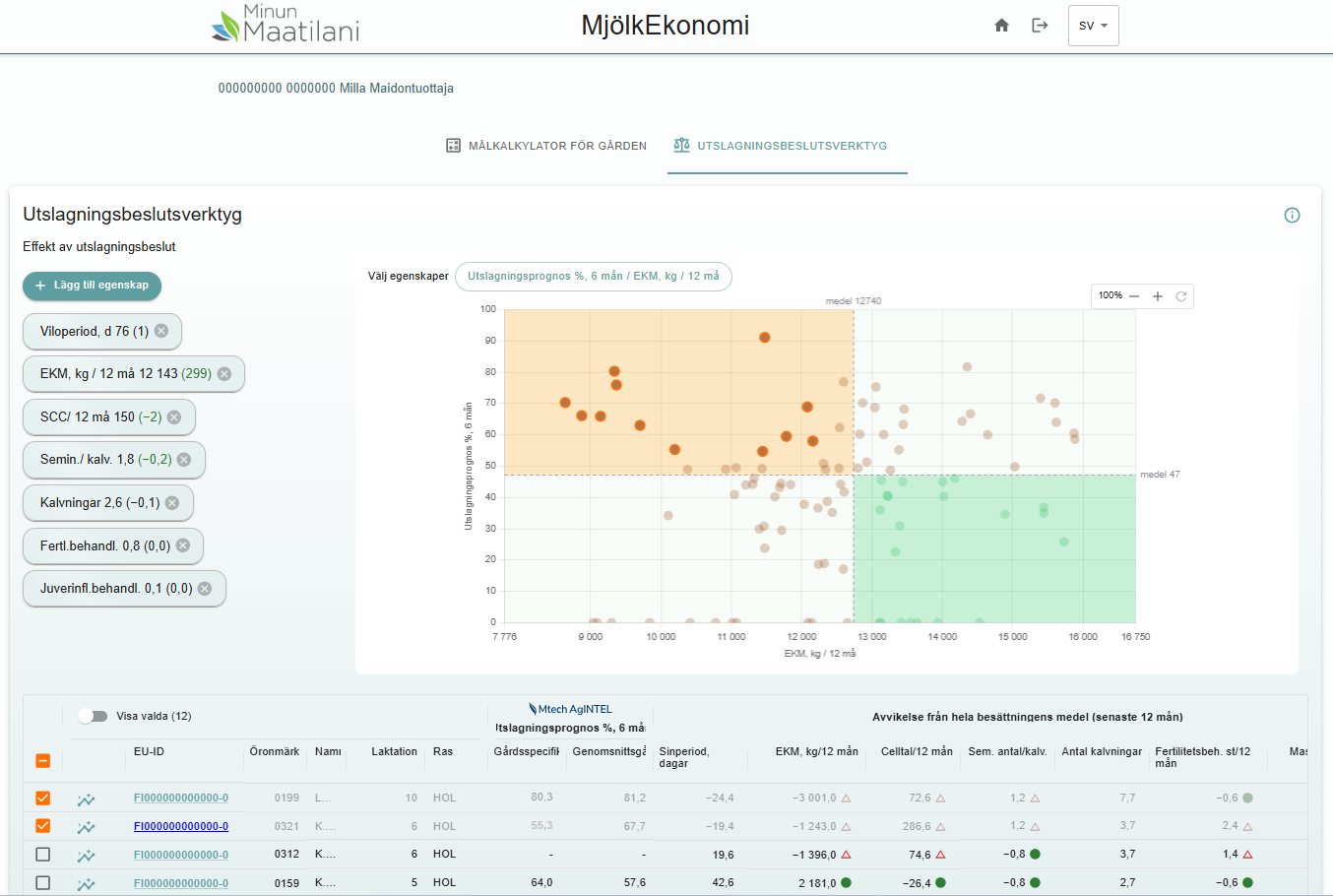Viewport: 1333px width, 896px height.
Task: Remove the Viloperiod property chip
Action: 161,331
